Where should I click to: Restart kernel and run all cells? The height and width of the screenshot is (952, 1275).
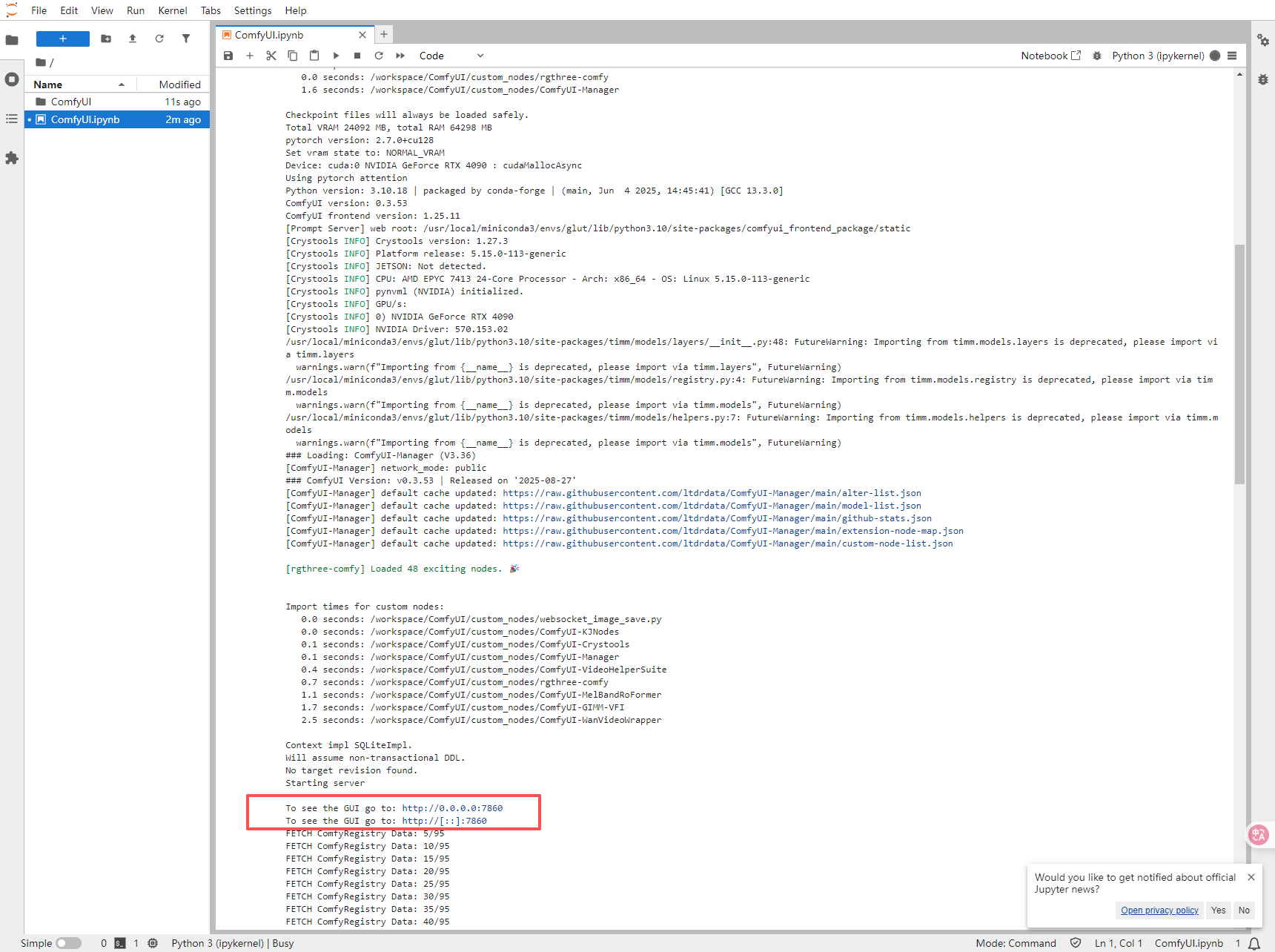click(x=400, y=56)
